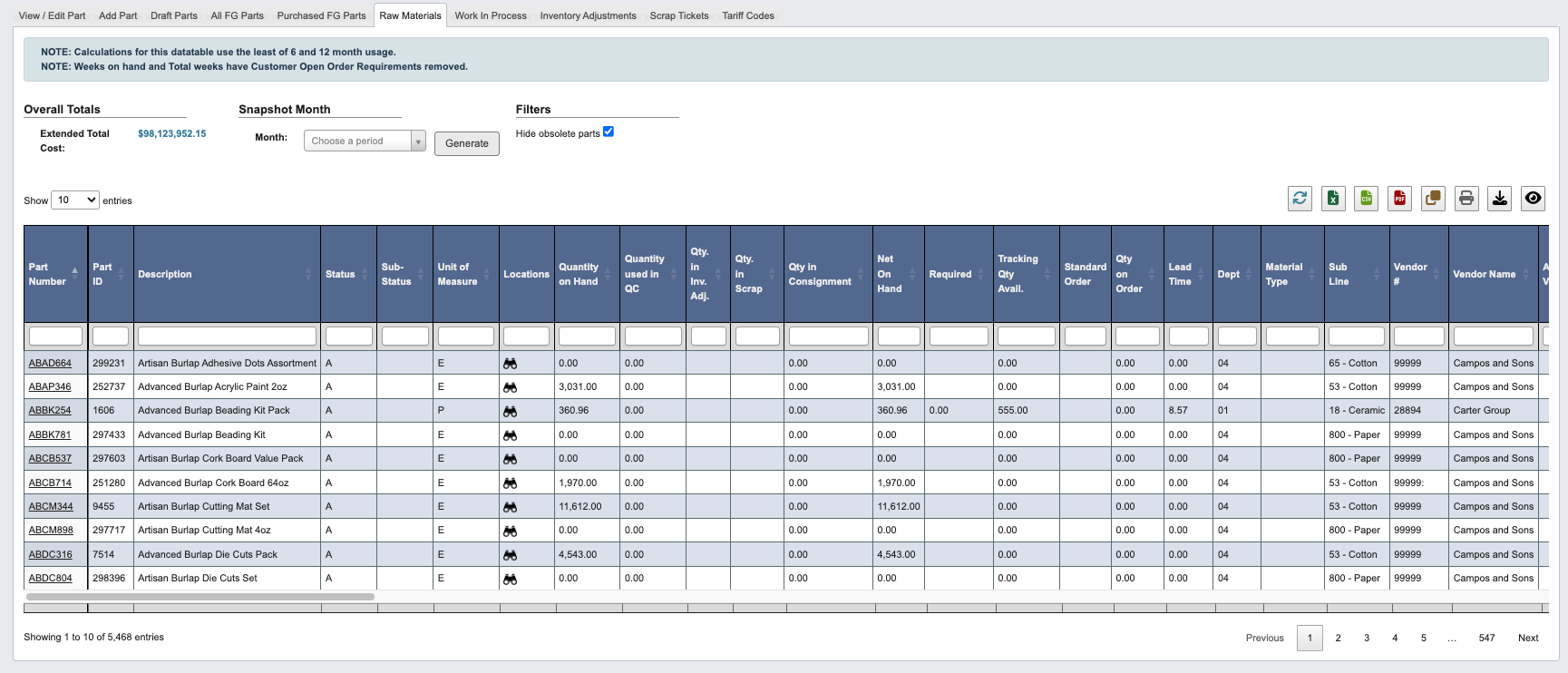
Task: View locations binoculars for ABBK781
Action: tap(511, 434)
